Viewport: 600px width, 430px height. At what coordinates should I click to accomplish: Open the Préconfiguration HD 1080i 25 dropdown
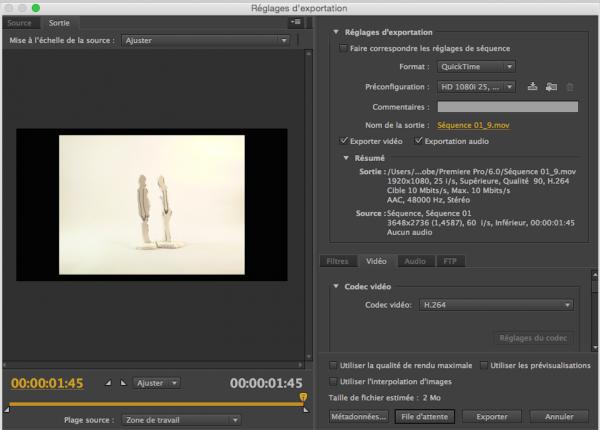pyautogui.click(x=476, y=87)
